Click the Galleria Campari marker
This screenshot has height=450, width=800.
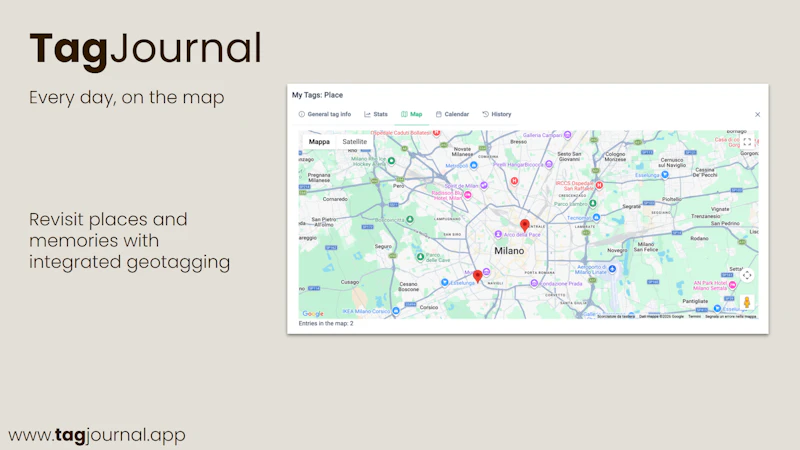coord(567,135)
